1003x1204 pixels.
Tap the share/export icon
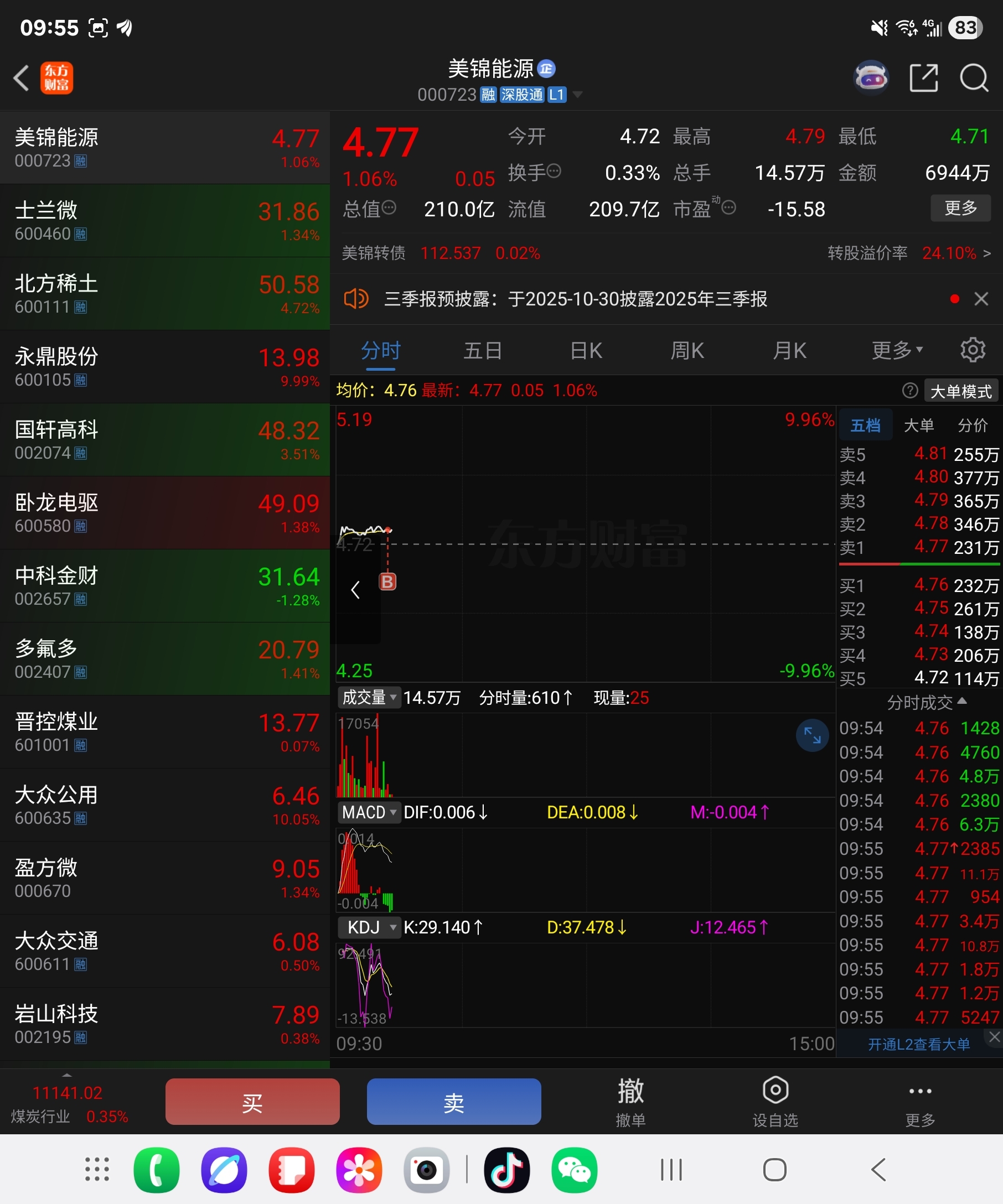point(924,78)
